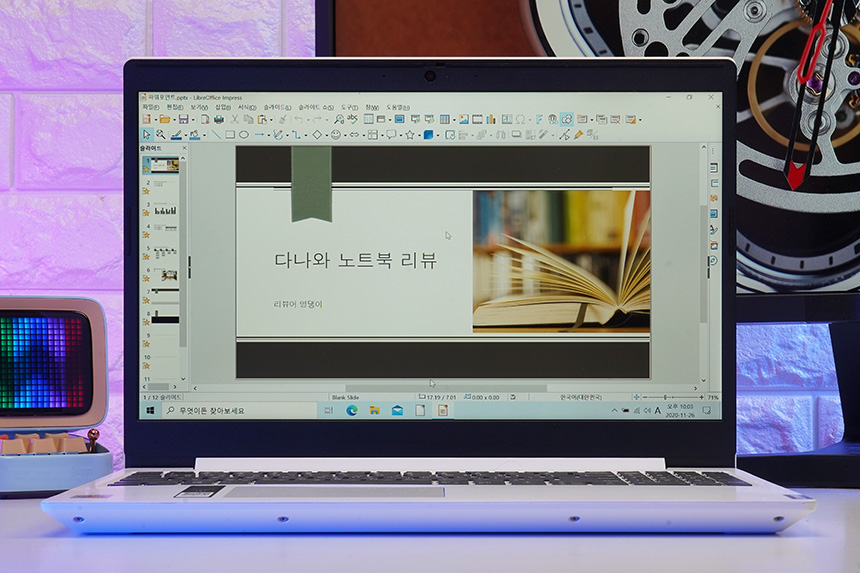Select the Diamond basic shape tool
860x573 pixels.
(318, 134)
